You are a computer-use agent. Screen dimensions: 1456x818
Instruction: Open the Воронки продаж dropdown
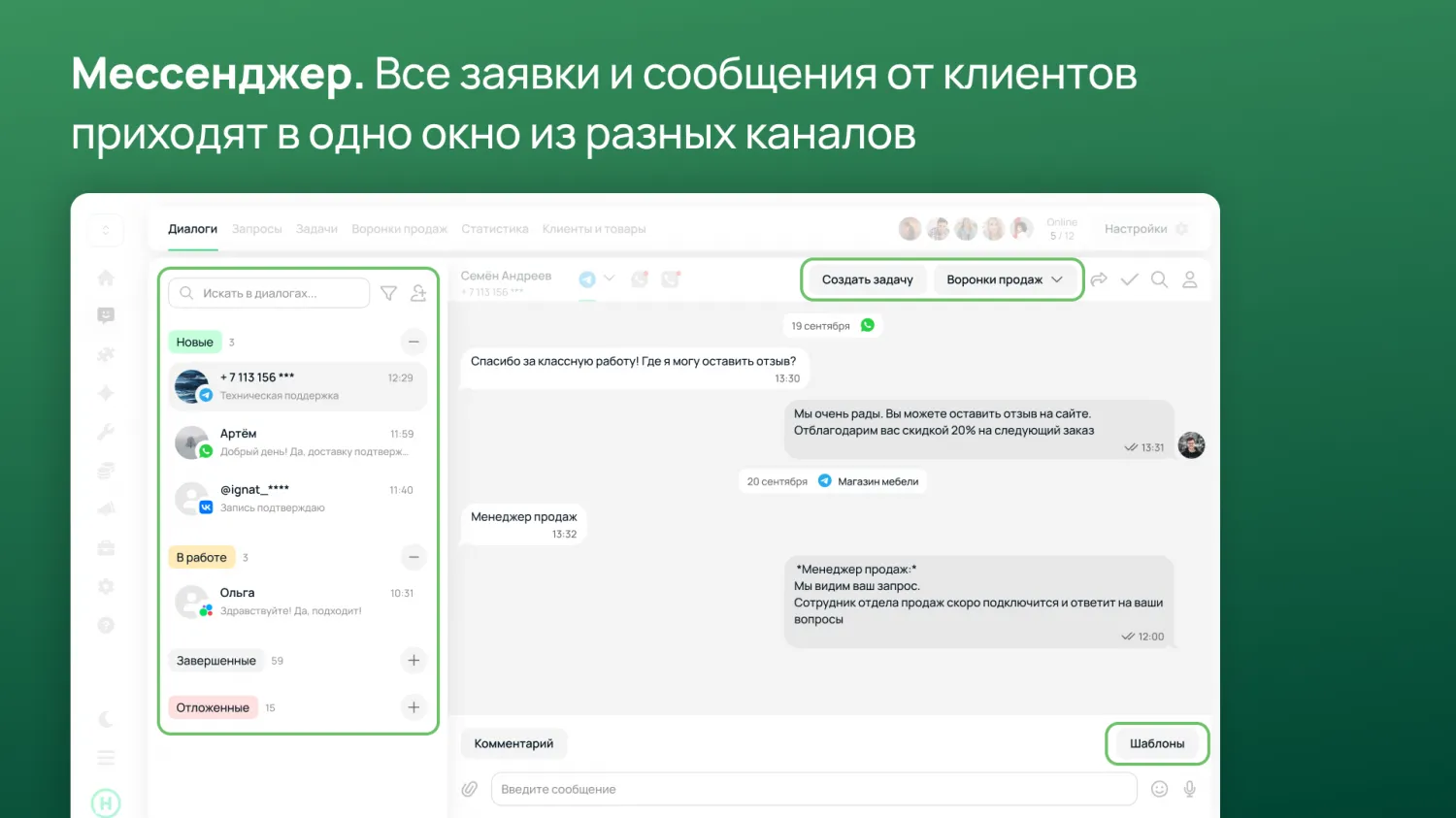[x=1004, y=279]
